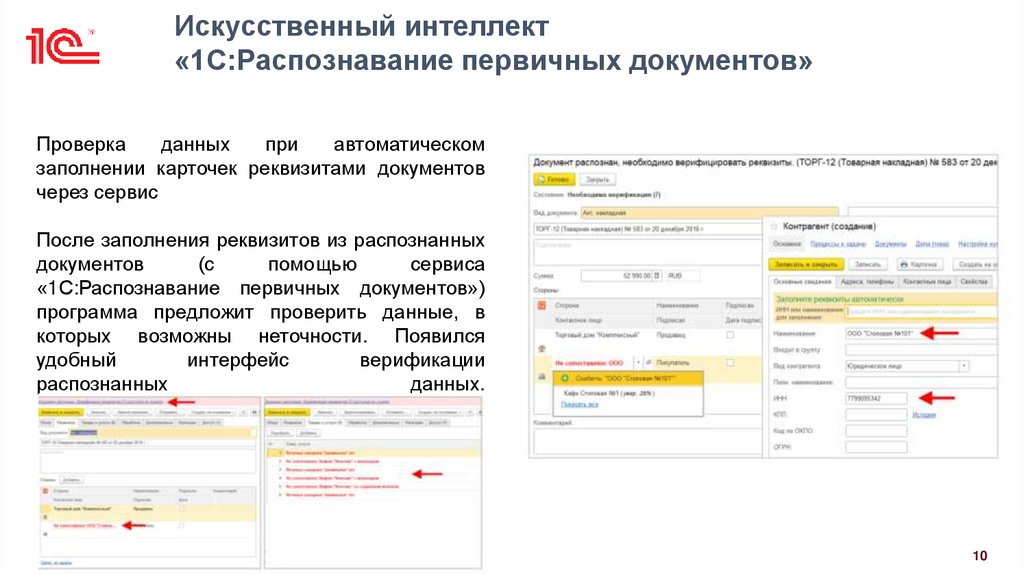
Task: Click the yellow Готово button
Action: point(554,179)
